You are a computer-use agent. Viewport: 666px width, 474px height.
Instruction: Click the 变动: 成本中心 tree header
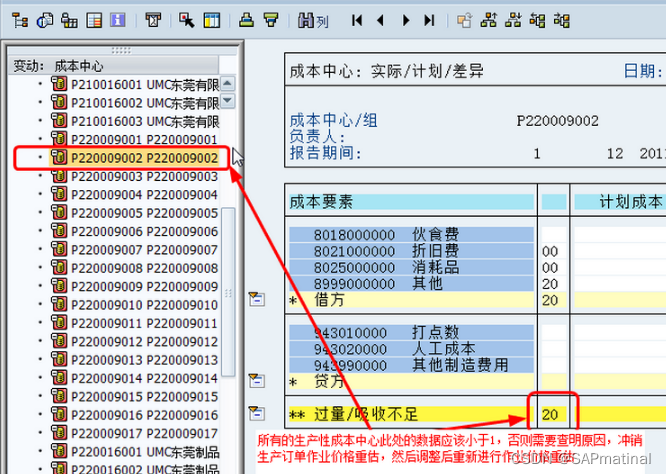(x=113, y=66)
